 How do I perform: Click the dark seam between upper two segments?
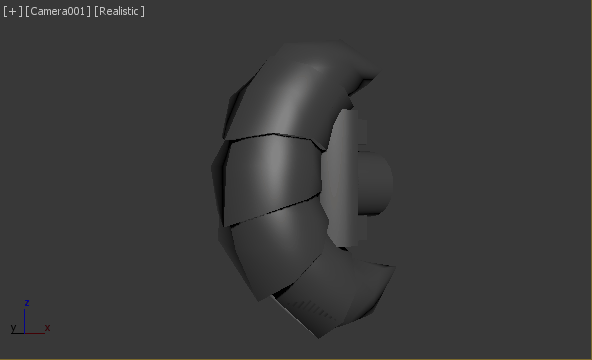click(x=274, y=137)
